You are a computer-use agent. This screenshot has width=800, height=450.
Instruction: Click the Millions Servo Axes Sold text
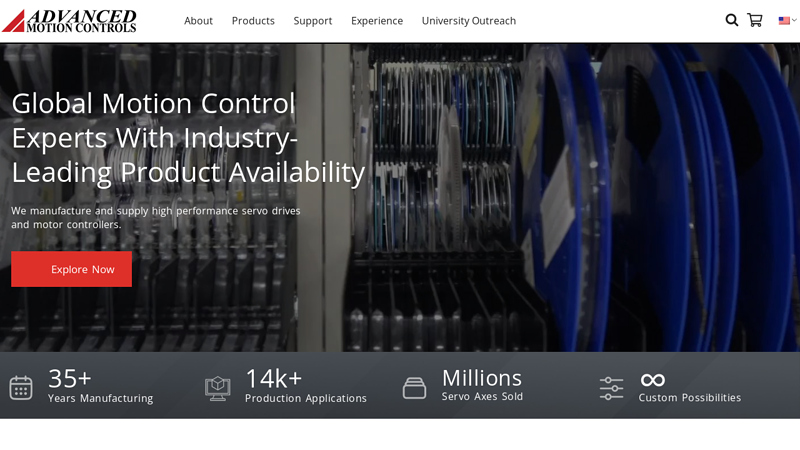[x=482, y=385]
